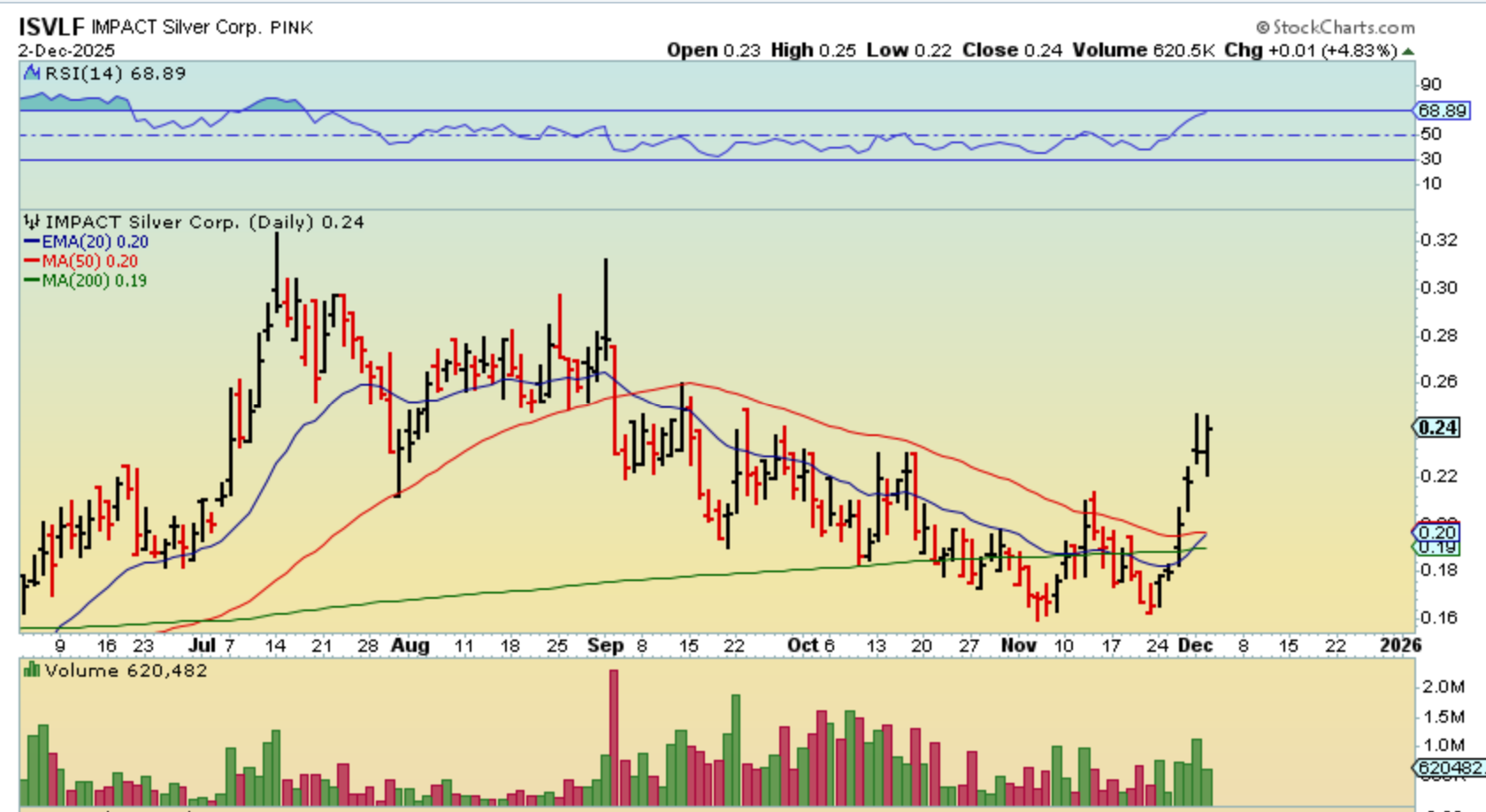Click the green up arrow after Chg percentage
The height and width of the screenshot is (812, 1486).
click(x=1409, y=51)
